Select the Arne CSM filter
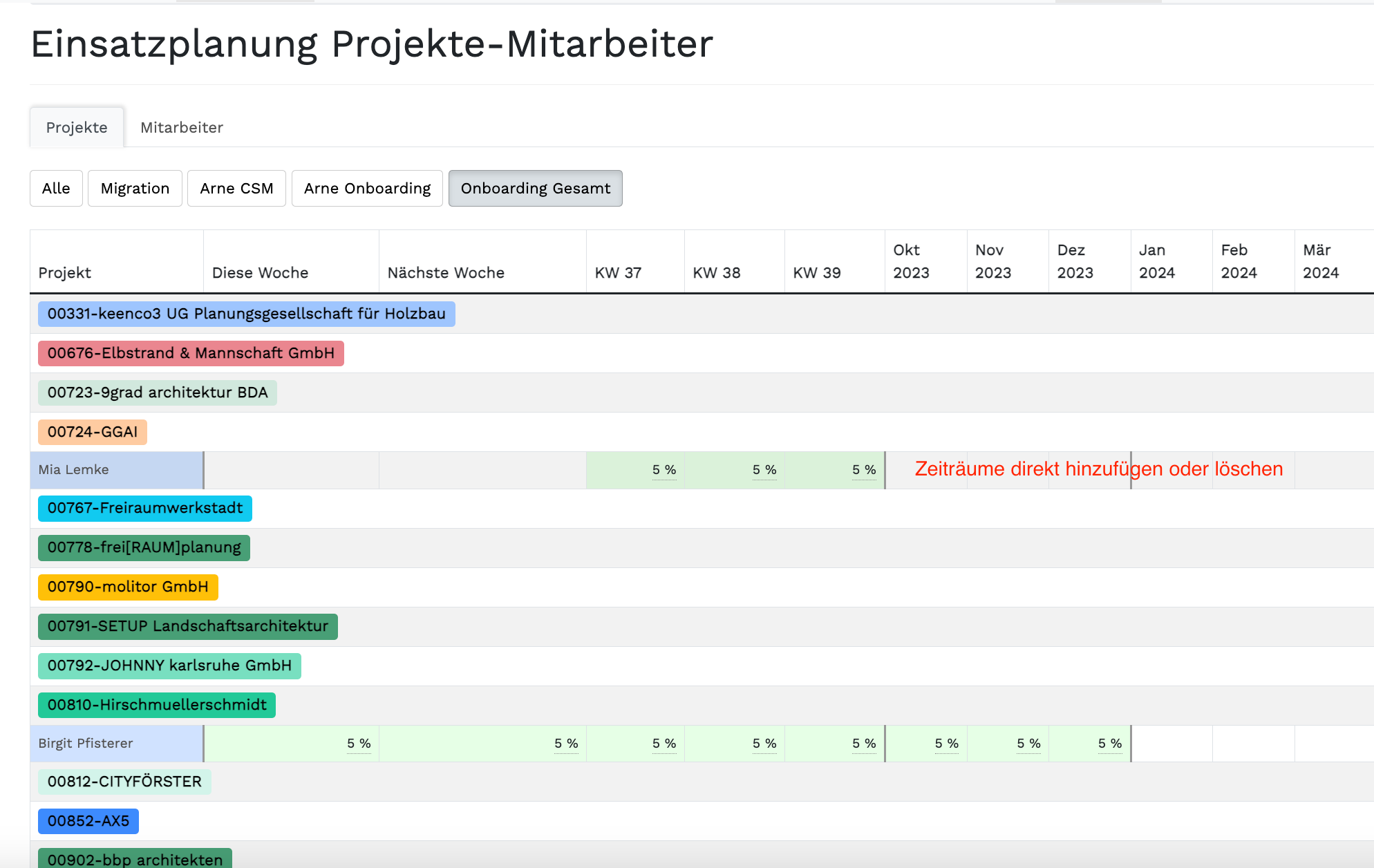Screen dimensions: 1374x868 pyautogui.click(x=236, y=188)
